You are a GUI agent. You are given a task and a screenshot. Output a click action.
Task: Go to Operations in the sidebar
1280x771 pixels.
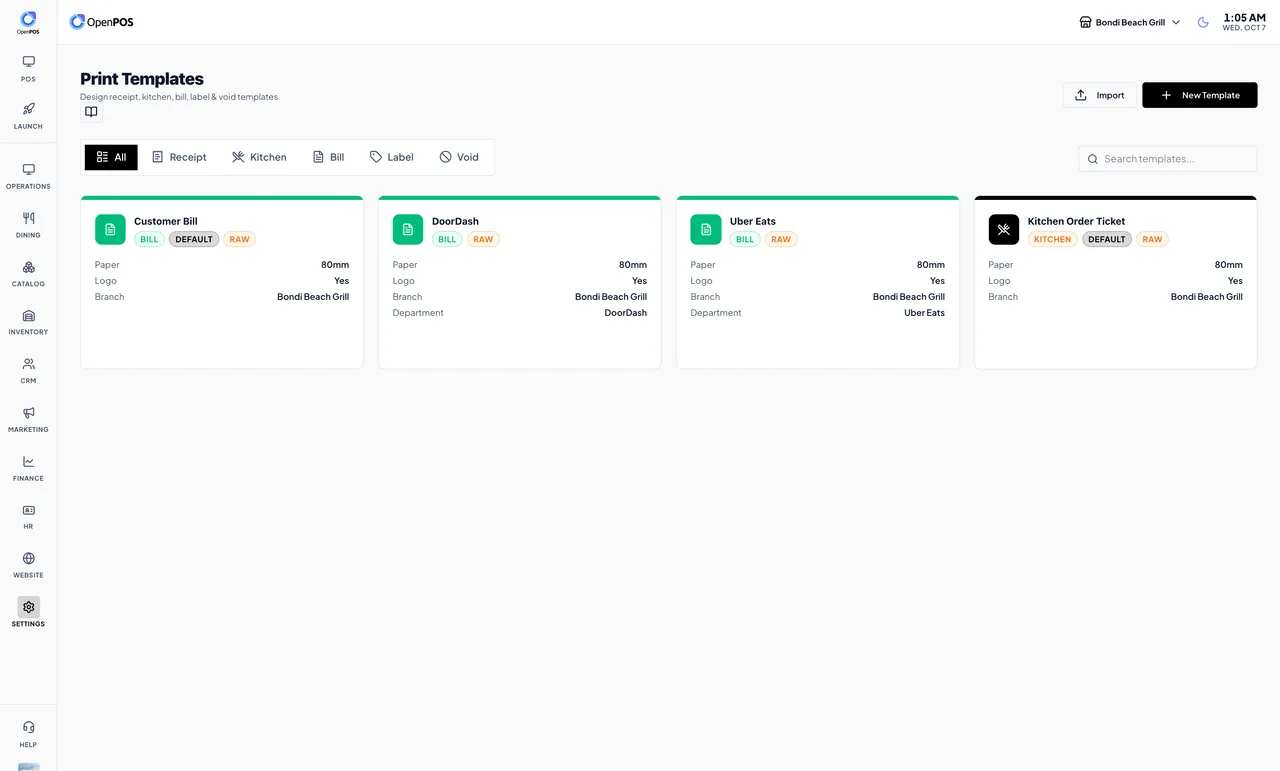[28, 177]
